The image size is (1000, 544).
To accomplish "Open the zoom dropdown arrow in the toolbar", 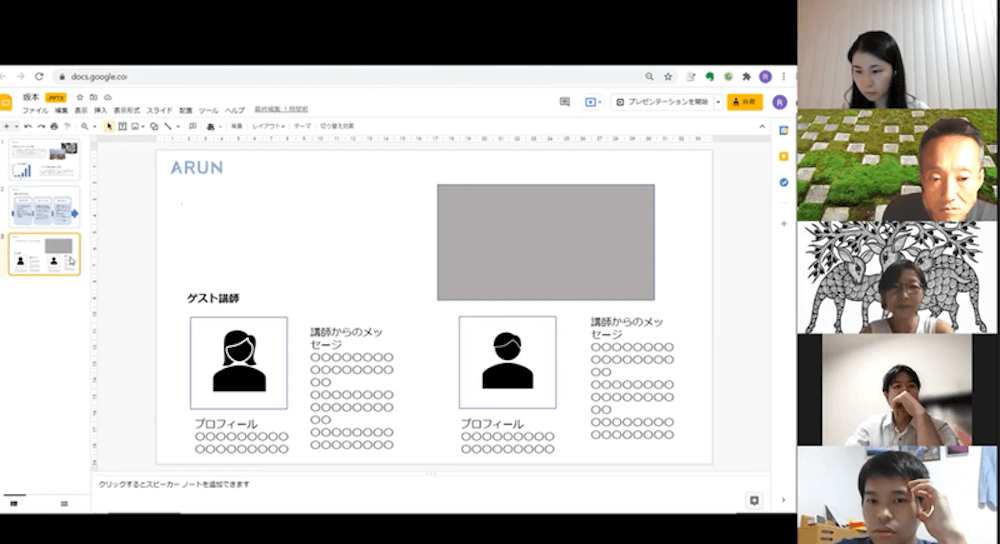I will point(94,126).
